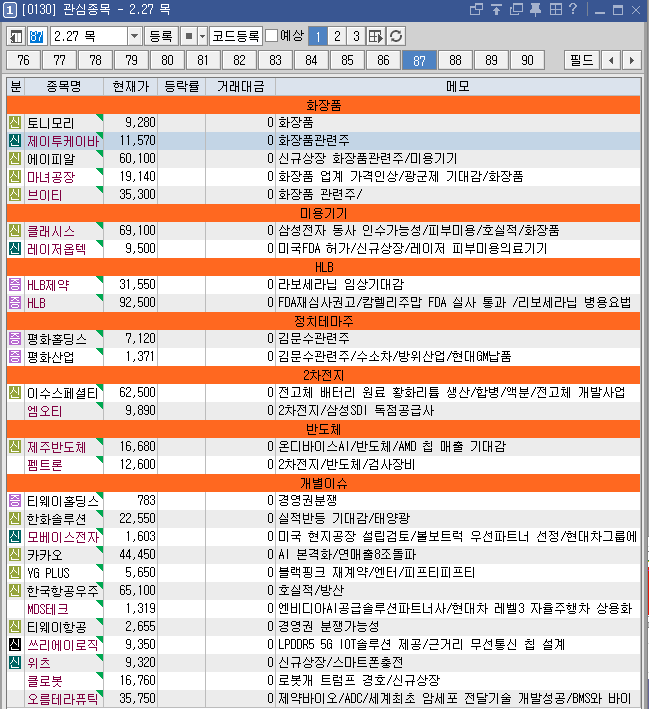Click the 필드 button
The height and width of the screenshot is (709, 649).
pyautogui.click(x=581, y=60)
